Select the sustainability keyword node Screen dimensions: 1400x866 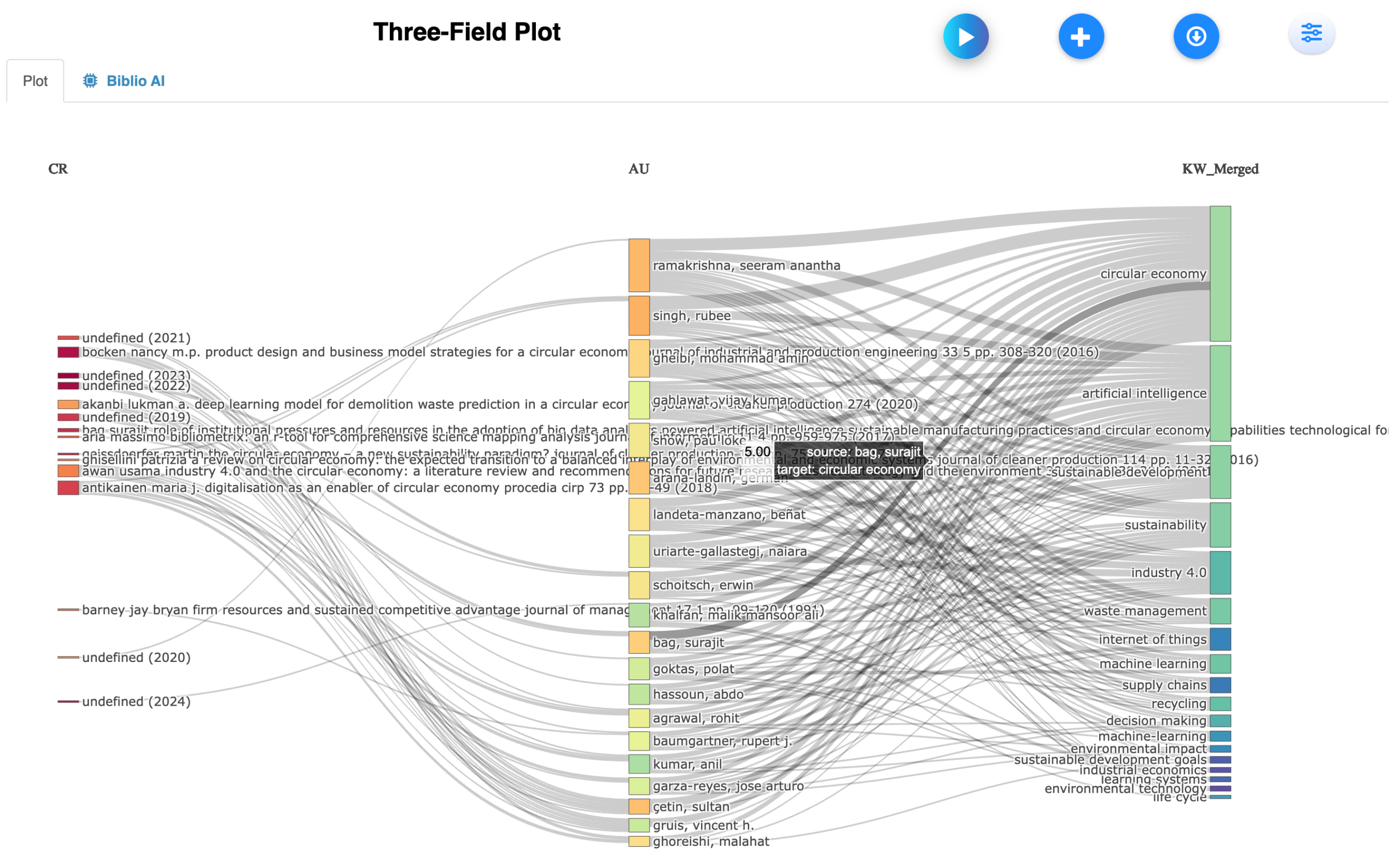(1220, 525)
